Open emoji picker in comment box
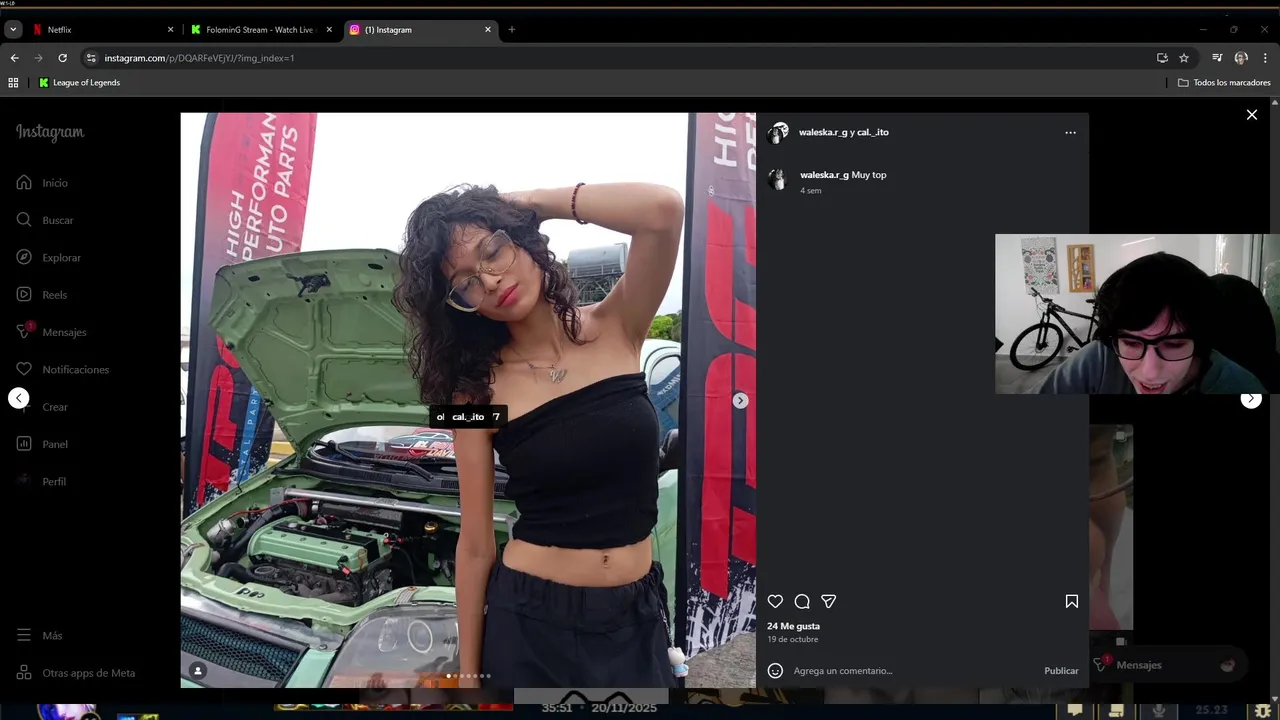This screenshot has height=720, width=1280. point(775,671)
